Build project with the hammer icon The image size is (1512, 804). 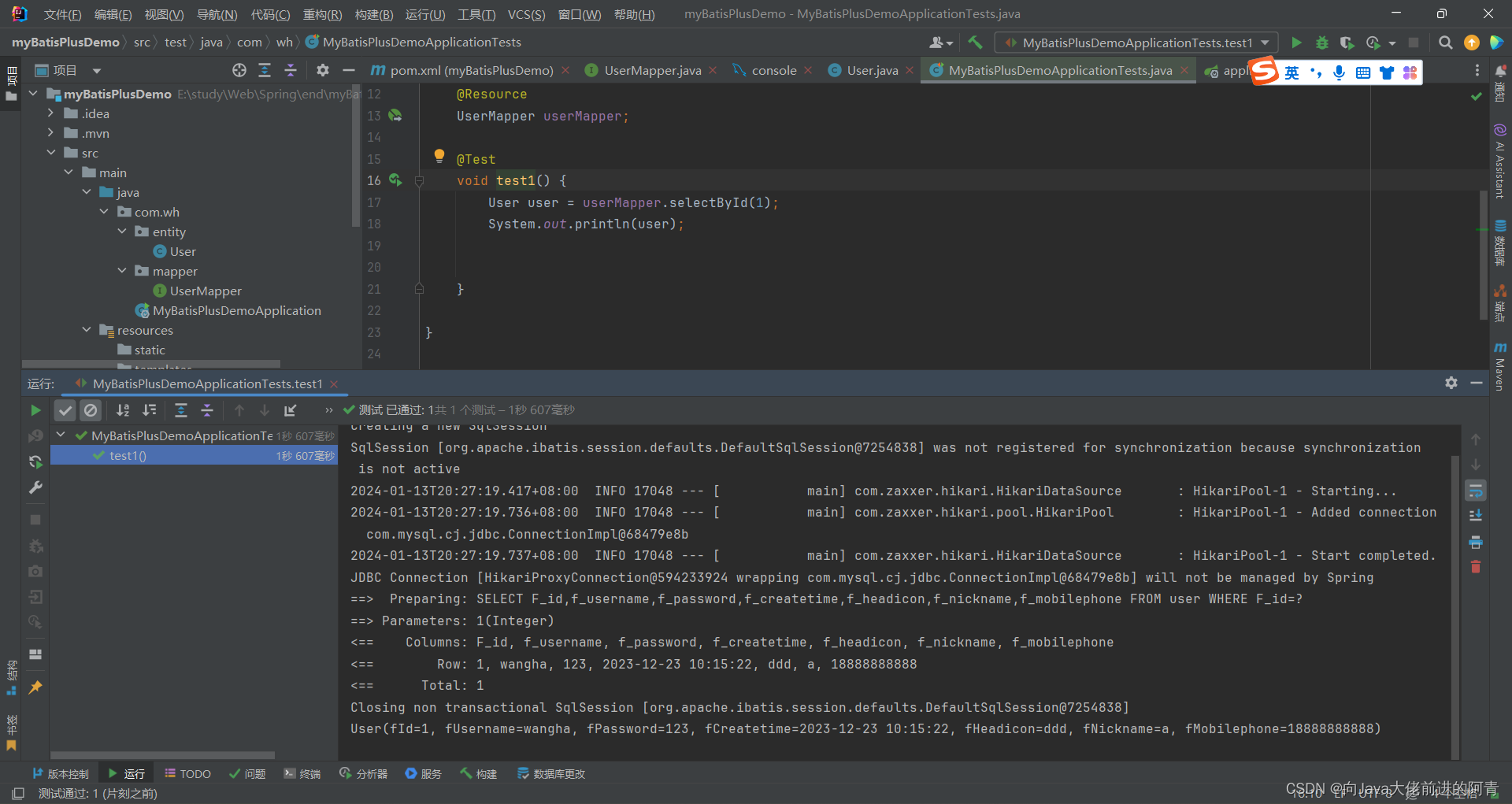pos(975,43)
